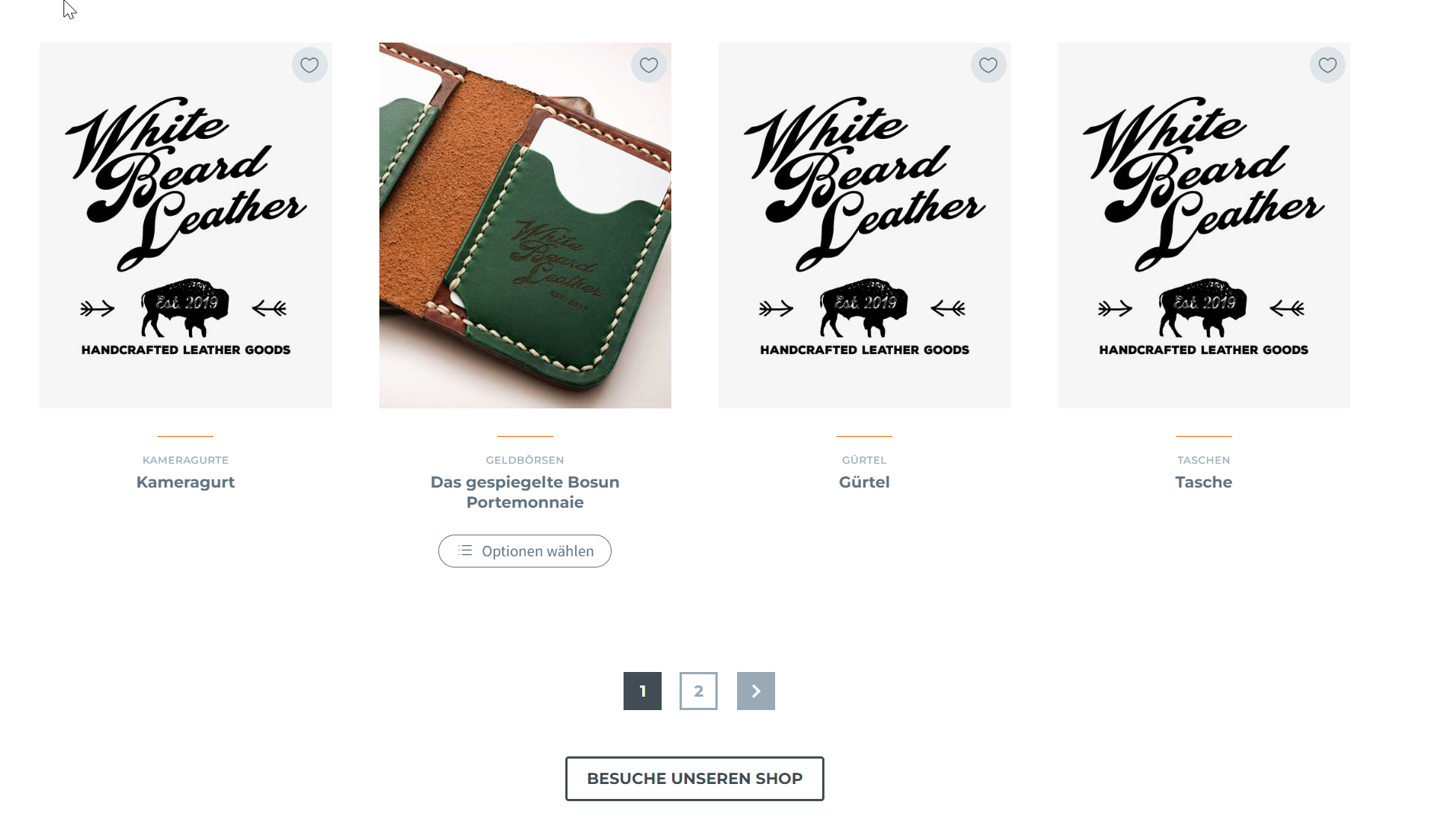Image resolution: width=1448 pixels, height=840 pixels.
Task: Choose Optionen wählen for the wallet
Action: (x=525, y=551)
